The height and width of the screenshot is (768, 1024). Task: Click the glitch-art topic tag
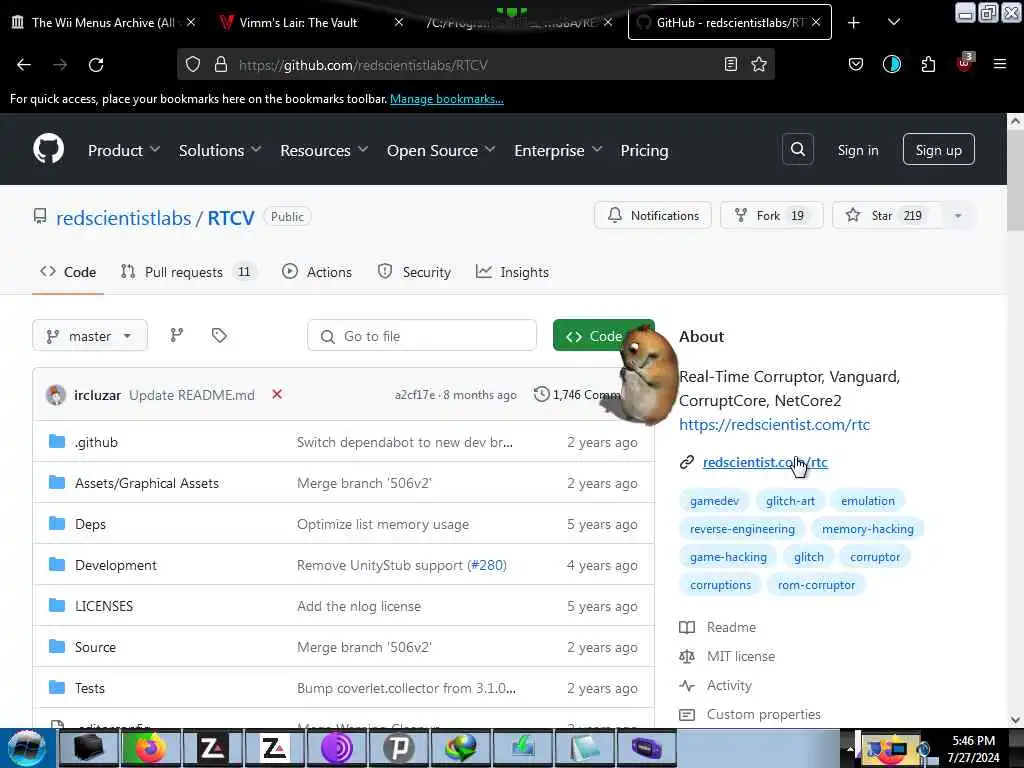[790, 501]
